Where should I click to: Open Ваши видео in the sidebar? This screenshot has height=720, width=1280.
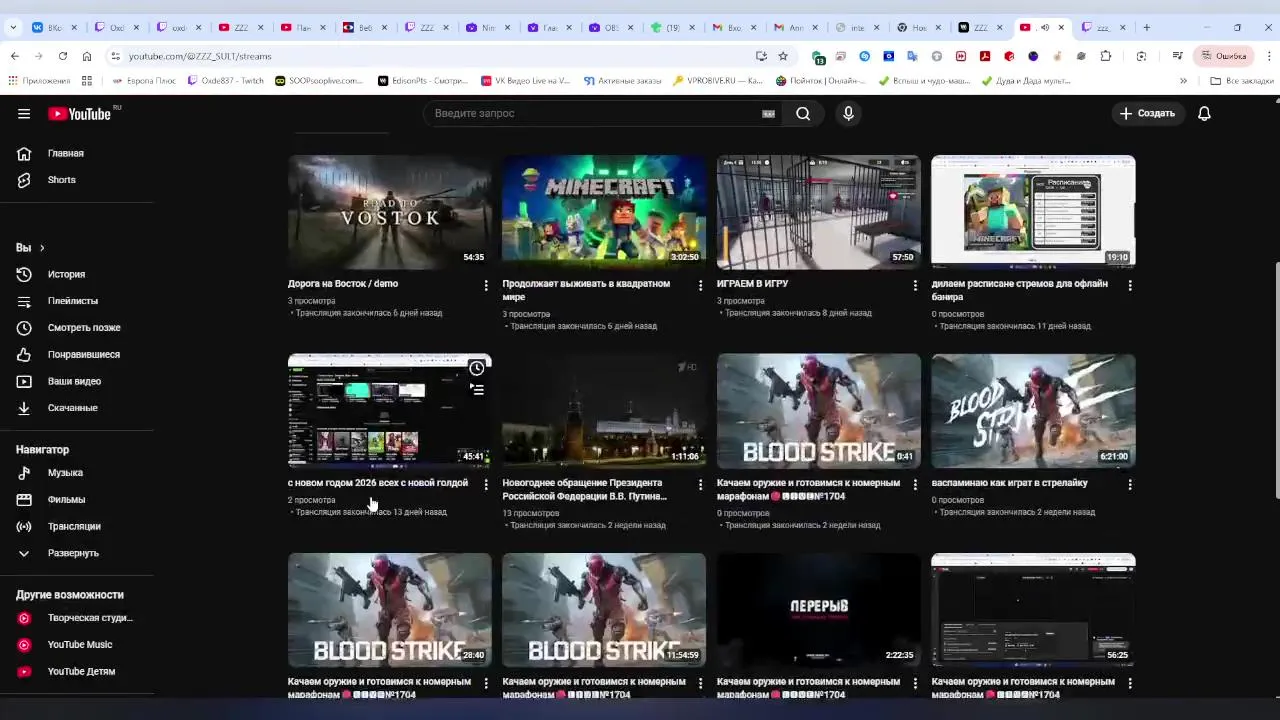[x=77, y=381]
